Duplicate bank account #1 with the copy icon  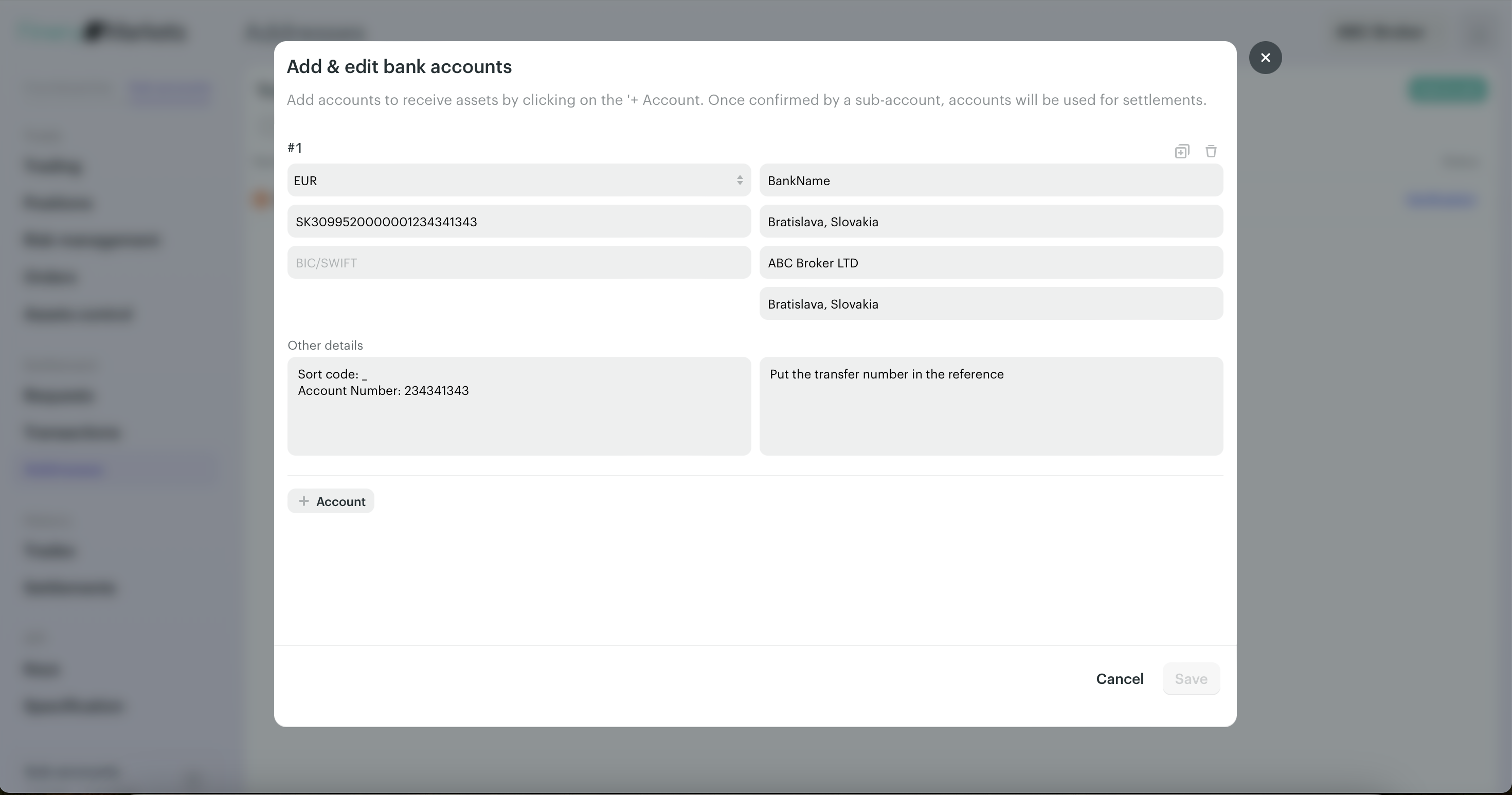click(1181, 151)
